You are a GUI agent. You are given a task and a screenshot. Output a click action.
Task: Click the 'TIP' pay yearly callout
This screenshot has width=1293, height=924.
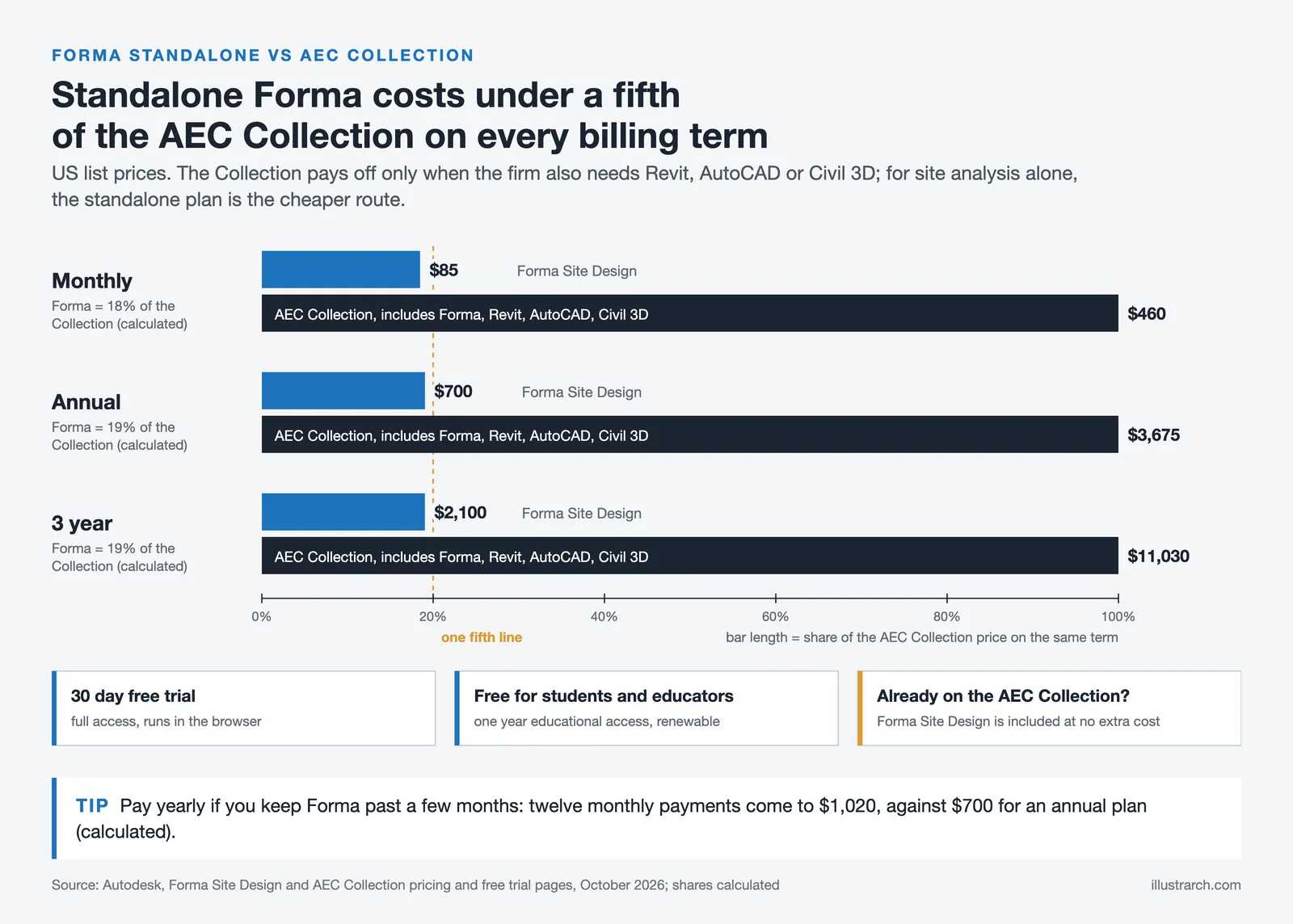646,818
